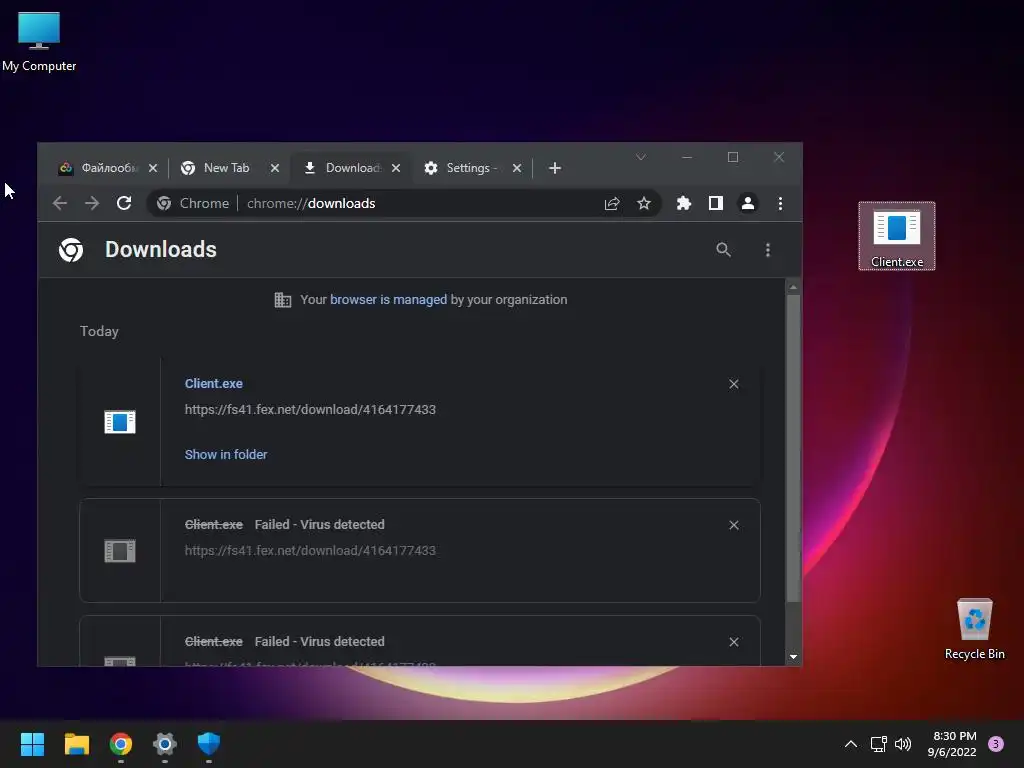This screenshot has height=768, width=1024.
Task: Open Downloads page more actions menu
Action: [x=768, y=249]
